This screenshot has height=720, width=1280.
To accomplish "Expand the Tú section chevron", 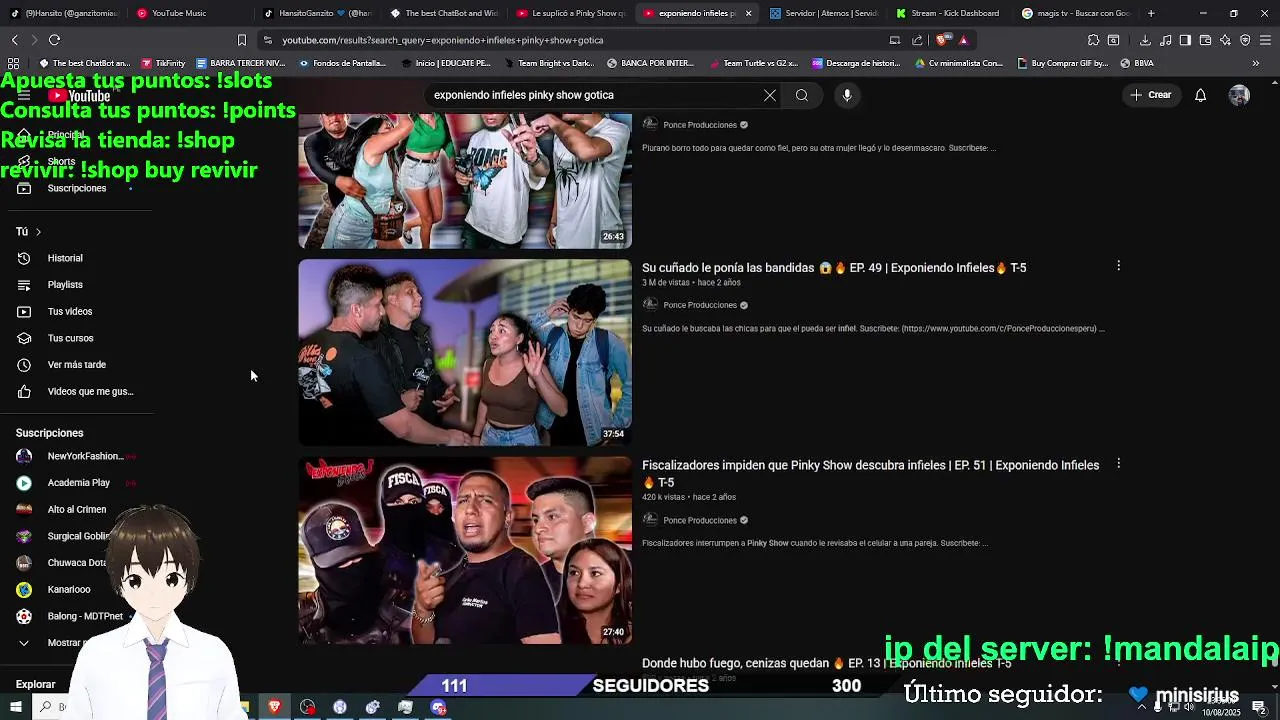I will click(x=38, y=232).
